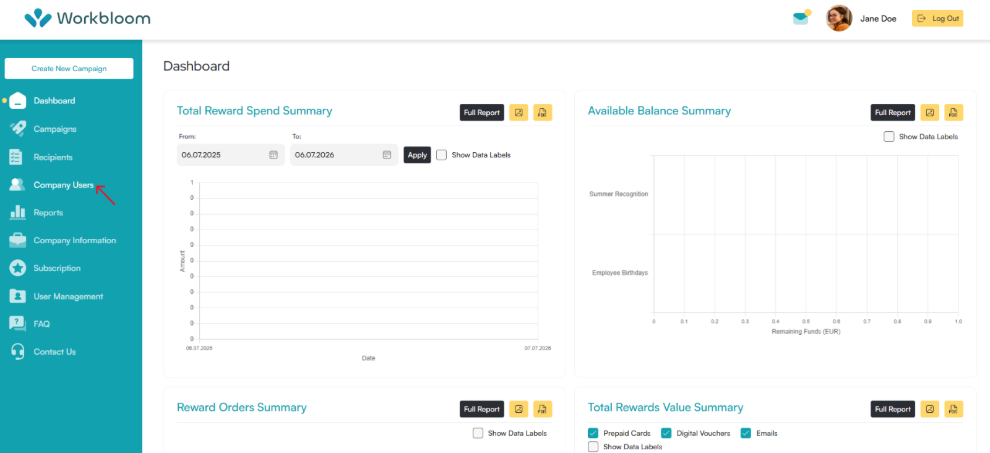Open Recipients in the sidebar

(53, 157)
